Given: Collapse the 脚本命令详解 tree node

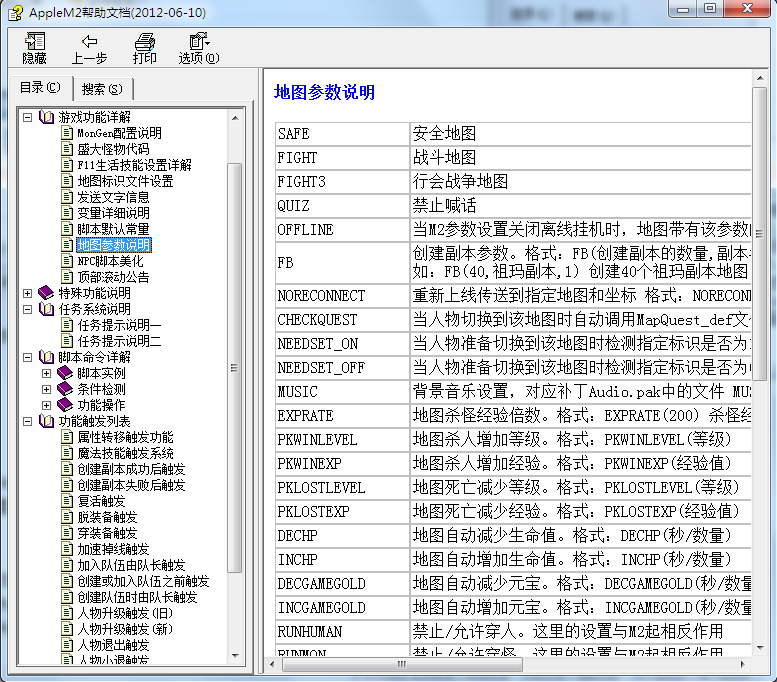Looking at the screenshot, I should pyautogui.click(x=28, y=357).
